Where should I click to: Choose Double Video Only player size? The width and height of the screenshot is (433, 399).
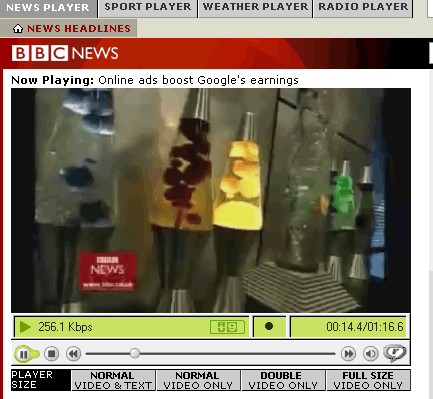tap(283, 380)
